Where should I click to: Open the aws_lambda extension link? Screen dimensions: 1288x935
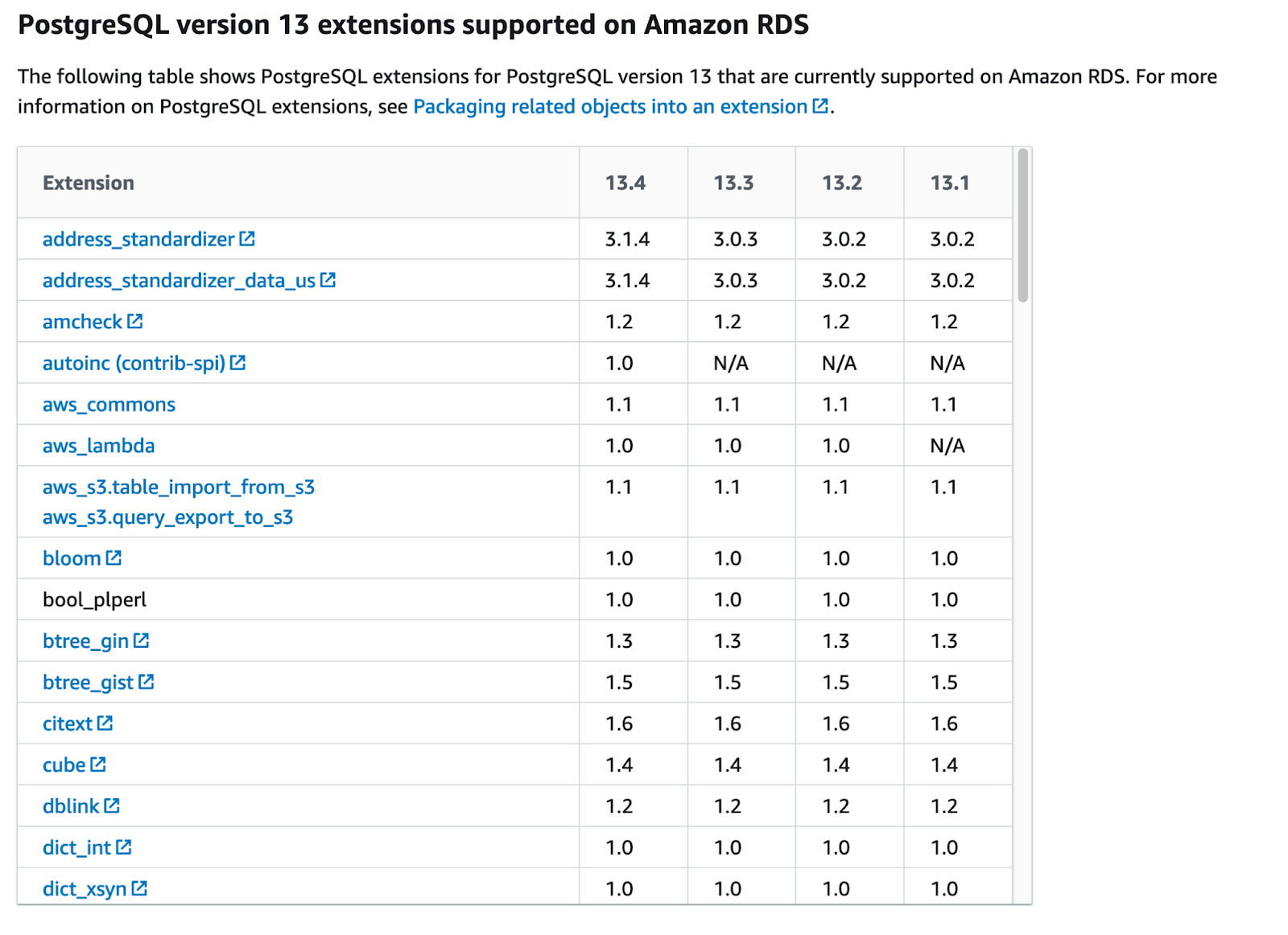[x=98, y=446]
